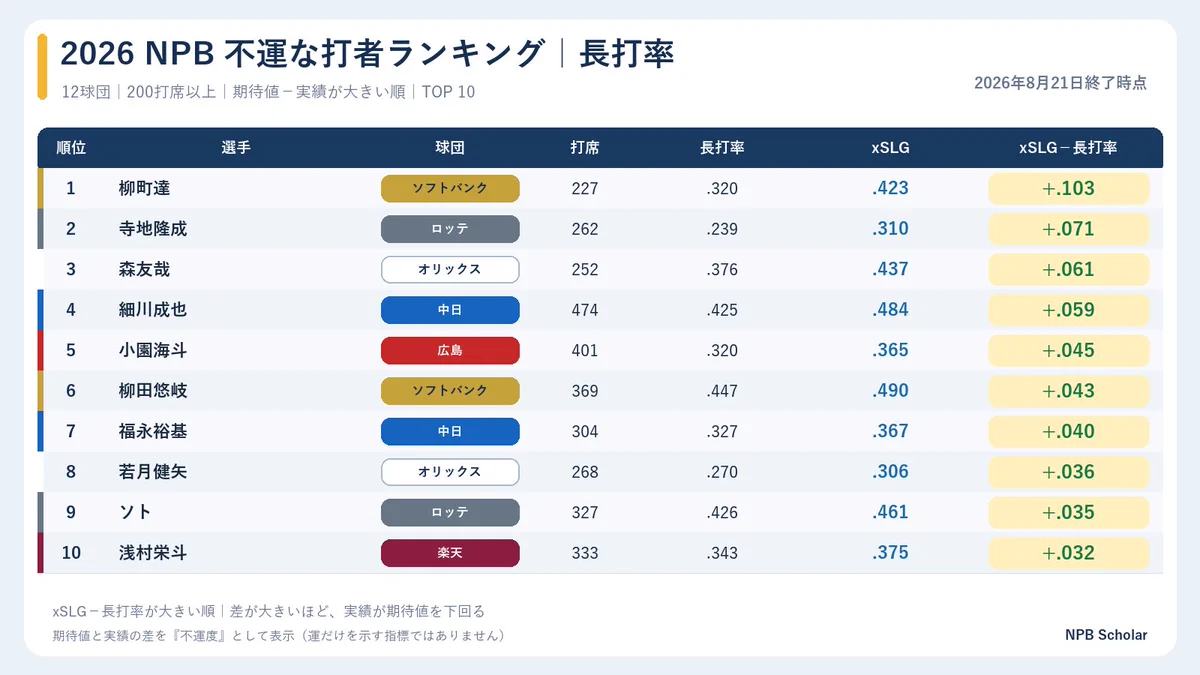This screenshot has width=1200, height=675.
Task: Click the 打席 column header
Action: [x=585, y=148]
